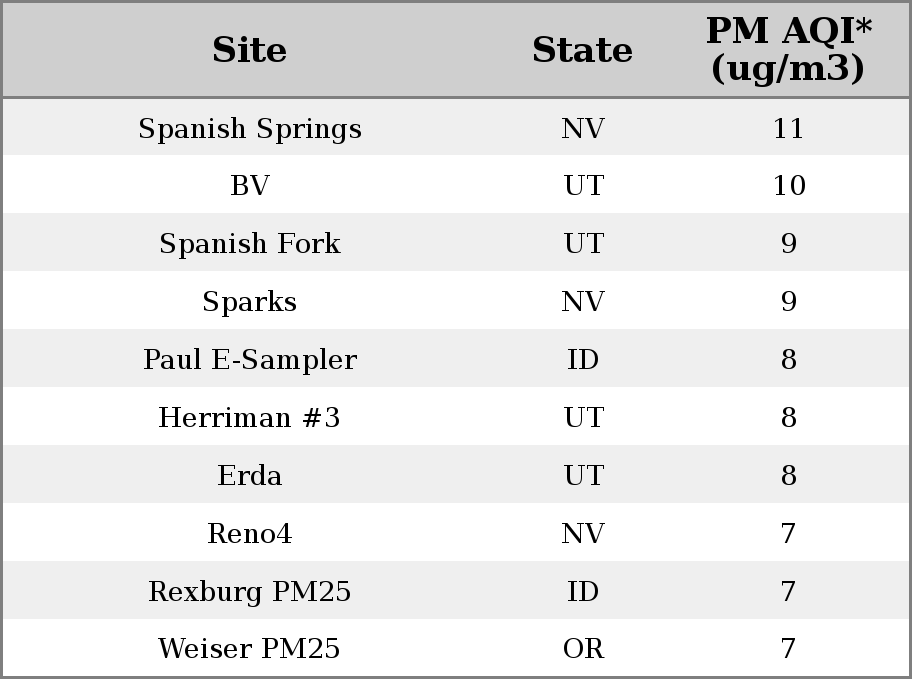Select the Herriman #3 site cell
This screenshot has height=679, width=912.
click(x=250, y=417)
